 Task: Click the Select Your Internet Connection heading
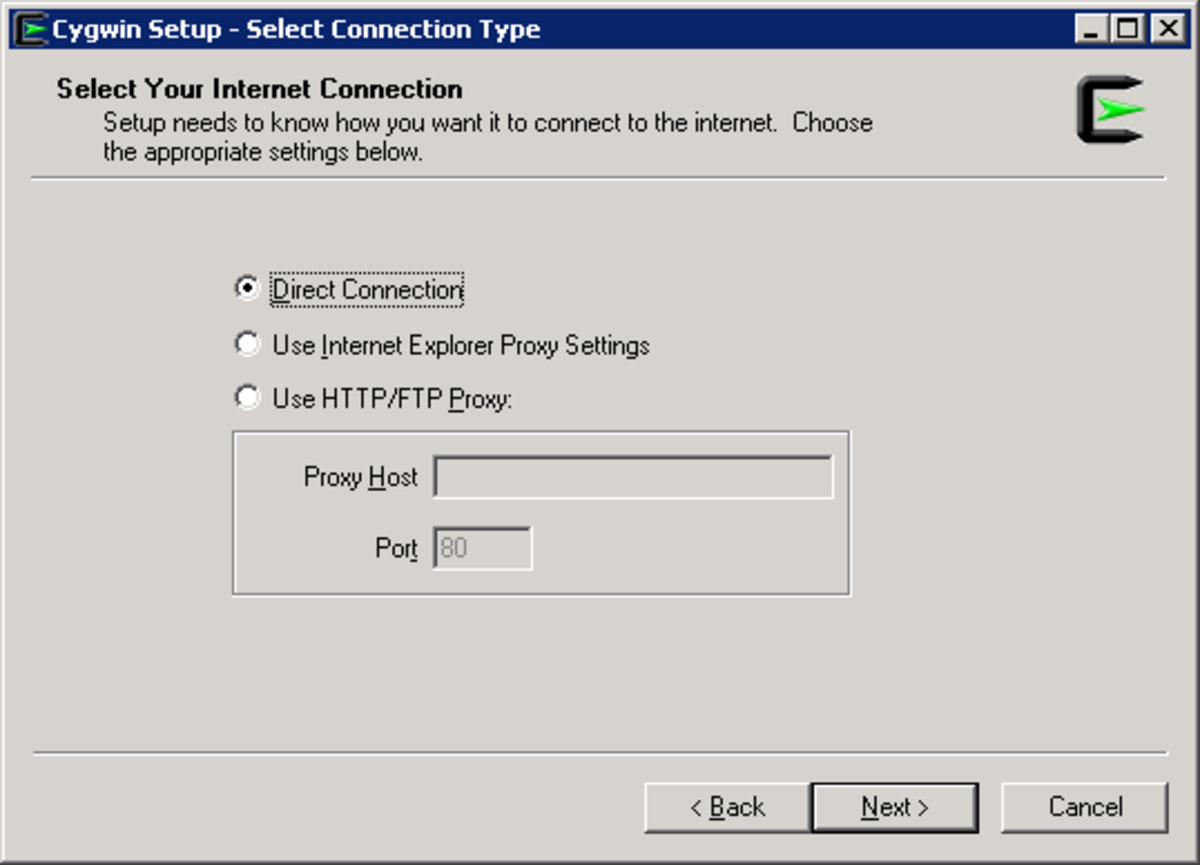pyautogui.click(x=260, y=89)
